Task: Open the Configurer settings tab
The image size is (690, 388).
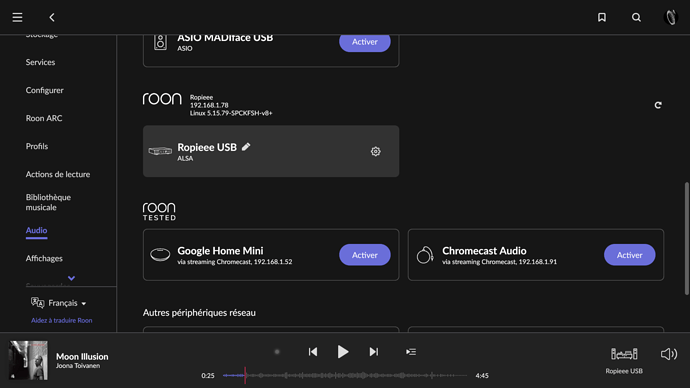Action: [44, 90]
